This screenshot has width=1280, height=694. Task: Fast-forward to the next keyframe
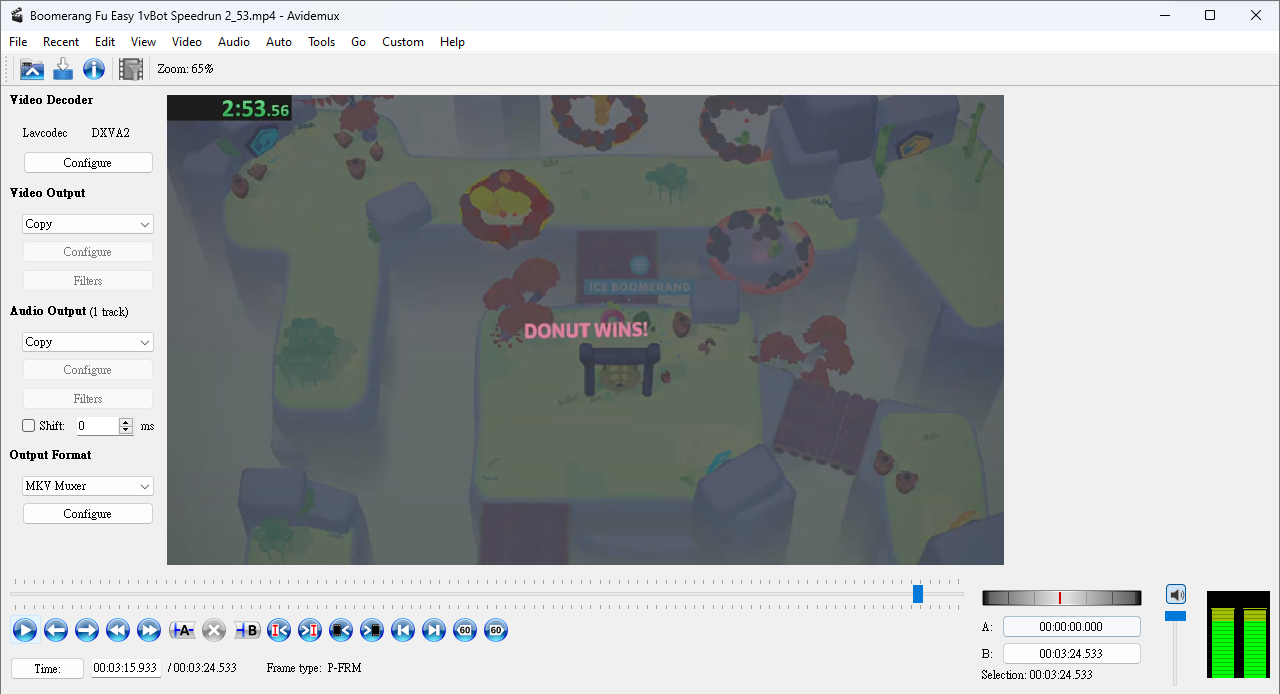[149, 630]
